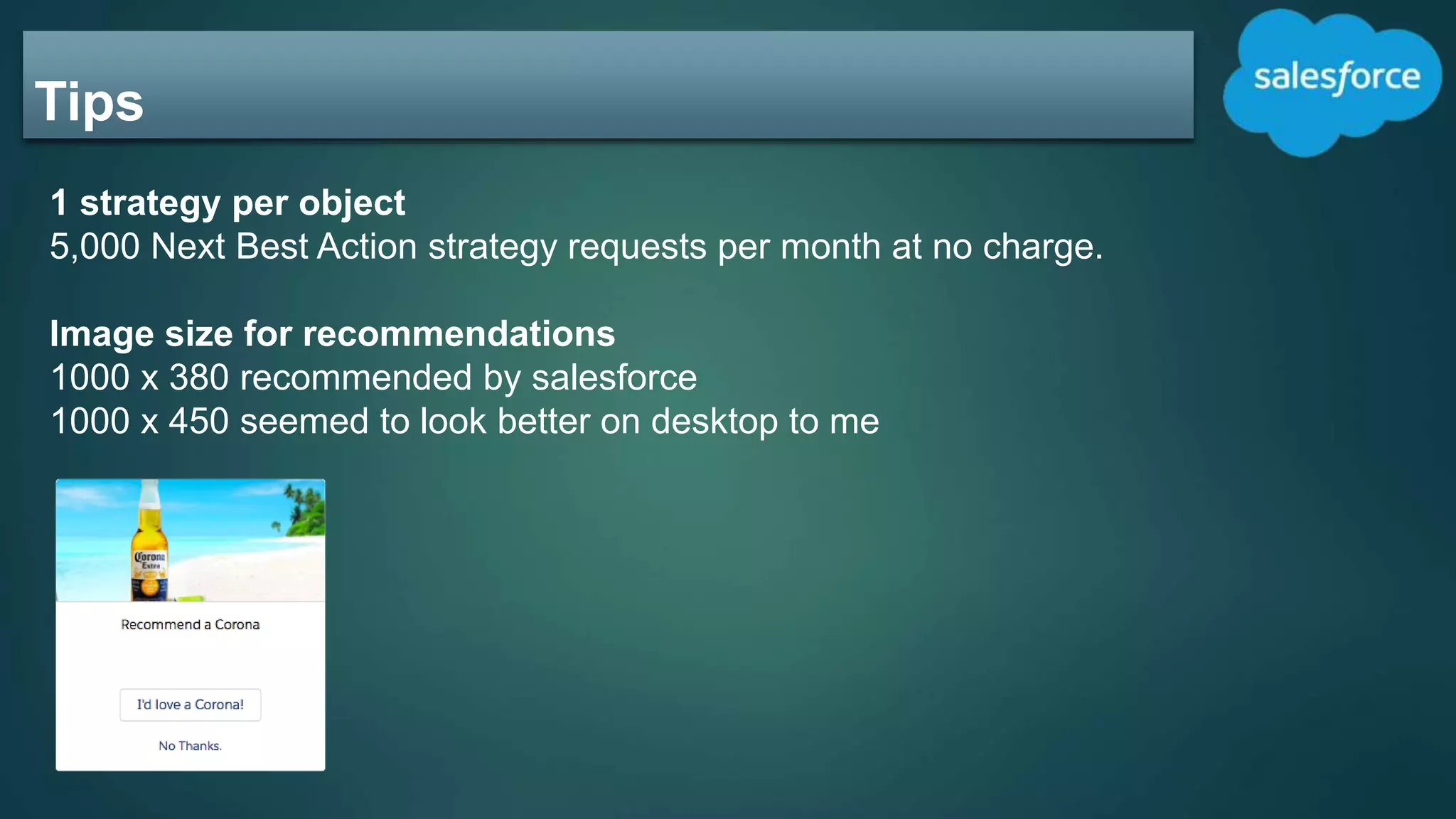
Task: Click the Corona Extra label on bottle
Action: [x=149, y=561]
